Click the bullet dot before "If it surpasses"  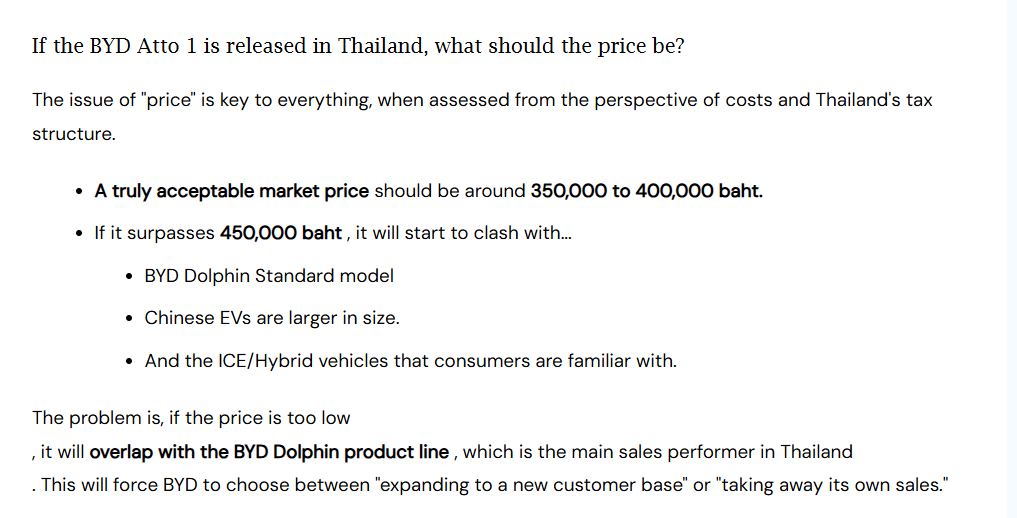[x=79, y=234]
